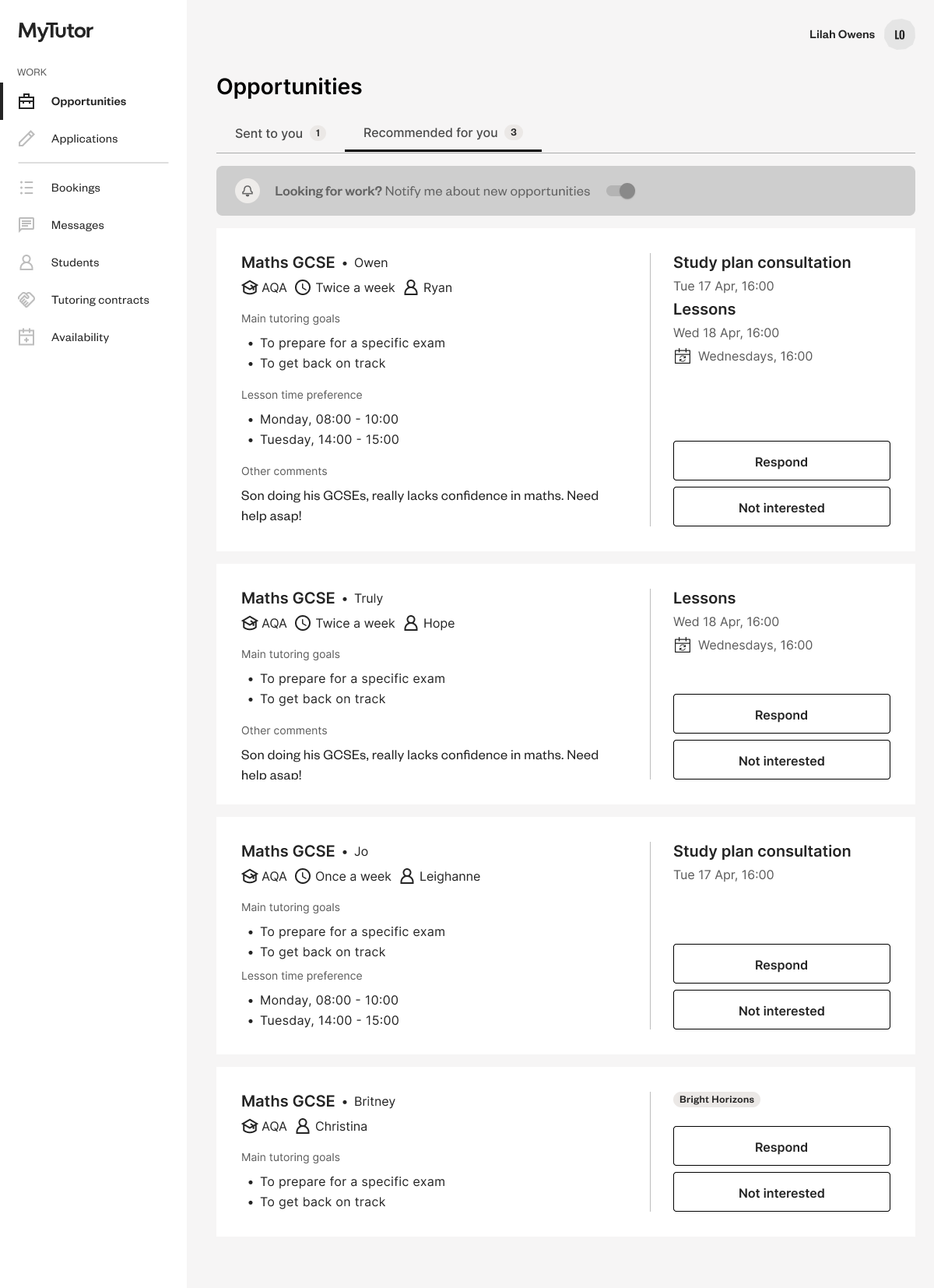This screenshot has height=1288, width=934.
Task: Mark Britney's opportunity as Not interested
Action: pyautogui.click(x=781, y=1192)
